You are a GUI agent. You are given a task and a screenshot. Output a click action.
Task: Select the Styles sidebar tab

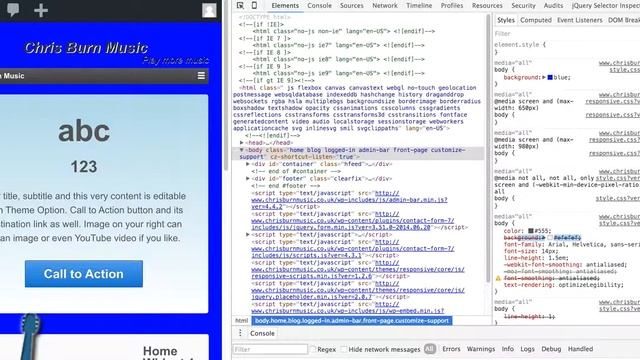506,20
